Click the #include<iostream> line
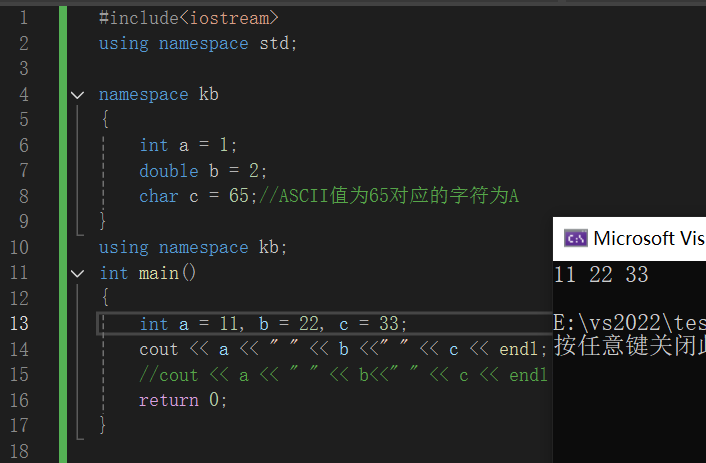This screenshot has width=706, height=463. 189,18
